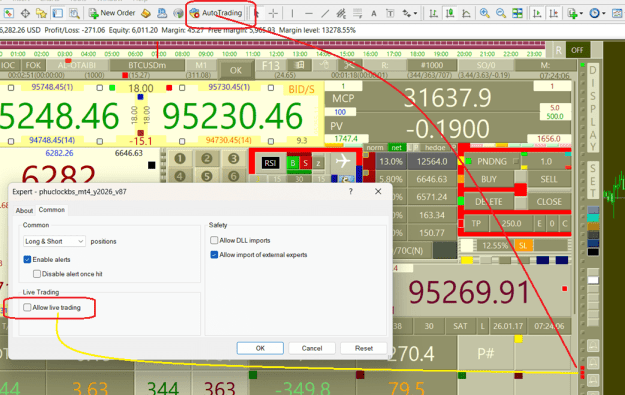Image resolution: width=625 pixels, height=395 pixels.
Task: Uncheck Allow import of external experts
Action: tap(214, 255)
